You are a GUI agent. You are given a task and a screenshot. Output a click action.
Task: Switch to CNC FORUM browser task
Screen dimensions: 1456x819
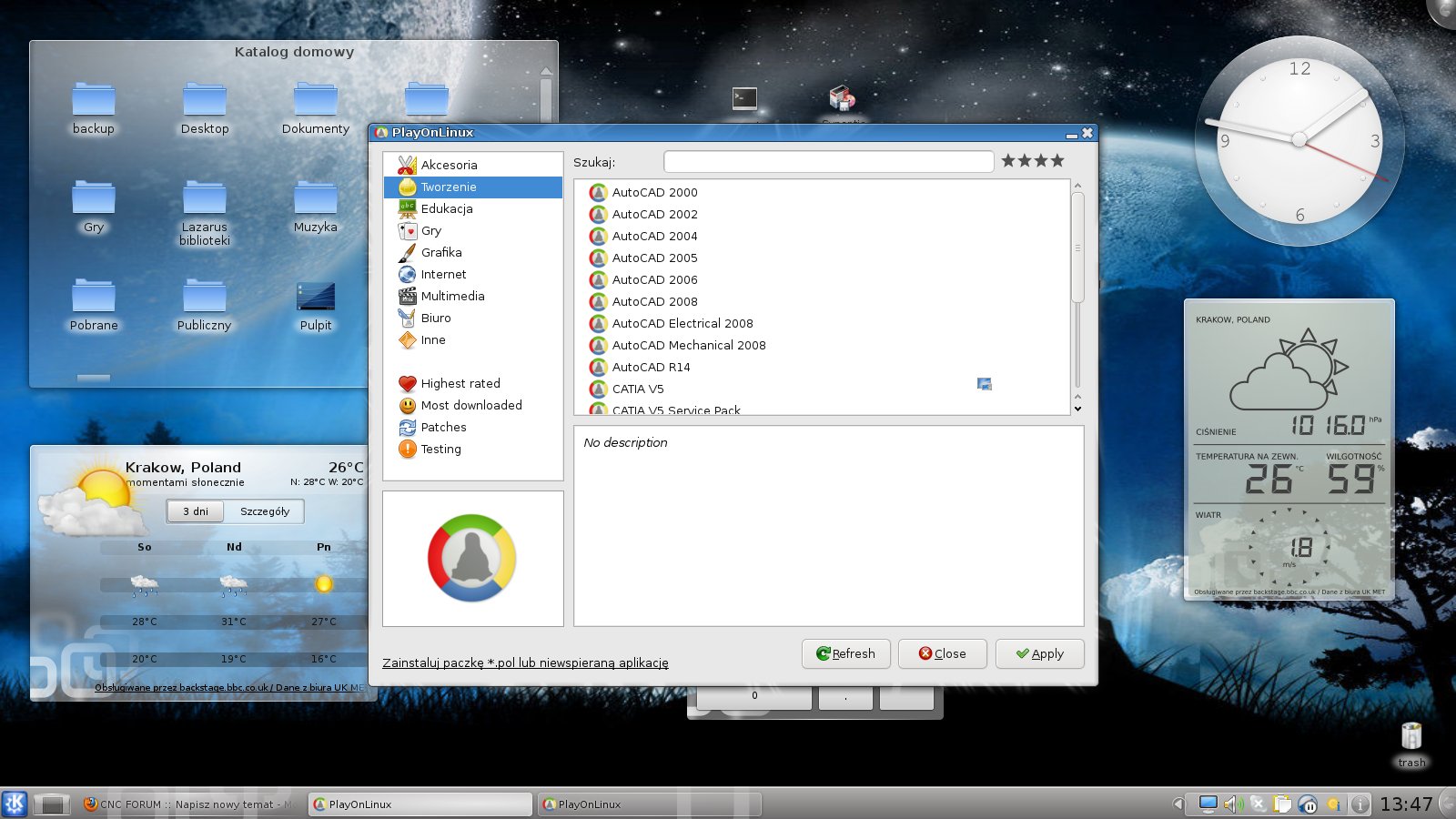[190, 804]
